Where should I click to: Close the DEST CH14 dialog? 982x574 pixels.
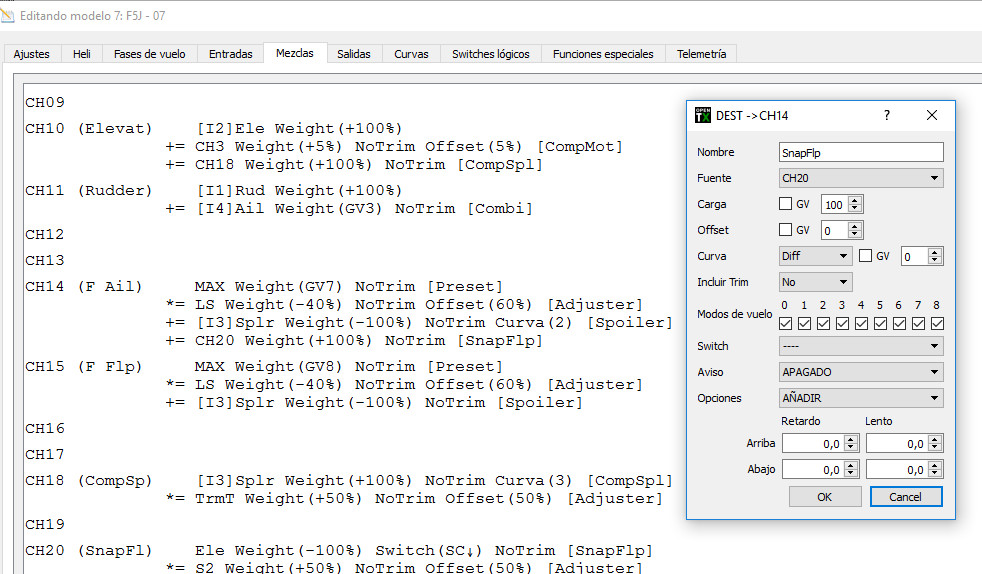(932, 115)
